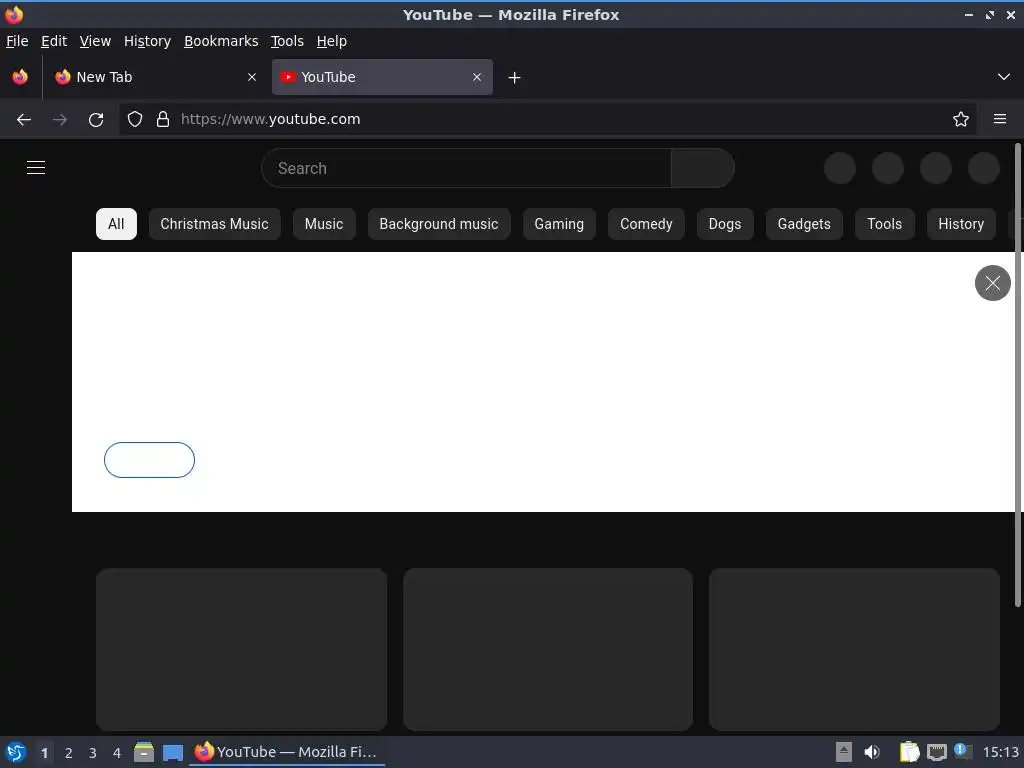This screenshot has width=1024, height=768.
Task: Filter by Background music chip
Action: [439, 224]
